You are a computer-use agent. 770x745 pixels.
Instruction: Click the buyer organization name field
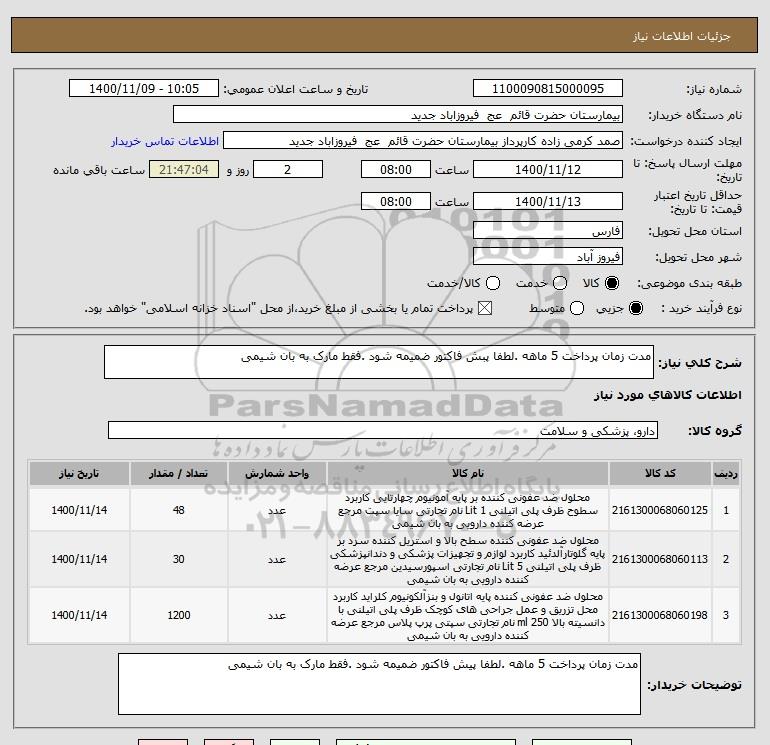pos(398,115)
